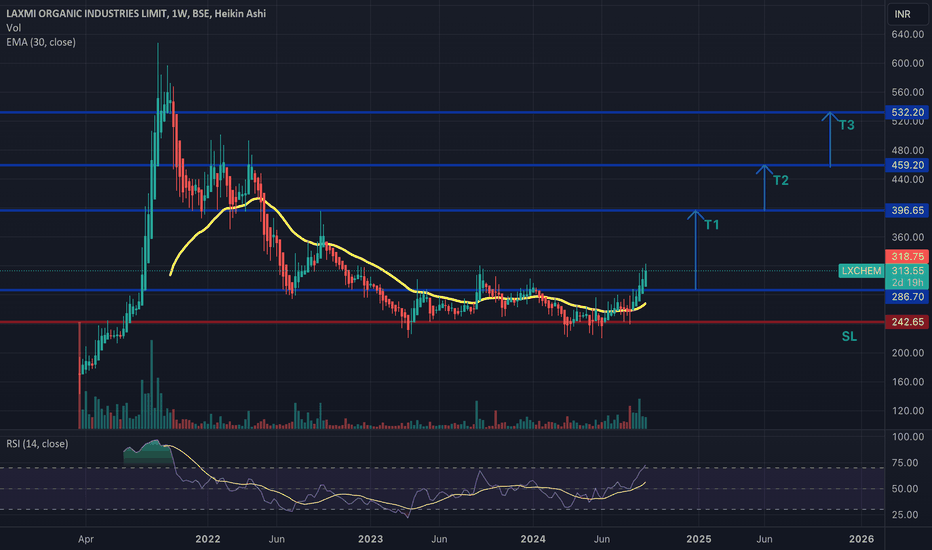Click the red 242.65 stop-loss price label
Screen dimensions: 932x550
click(x=907, y=322)
